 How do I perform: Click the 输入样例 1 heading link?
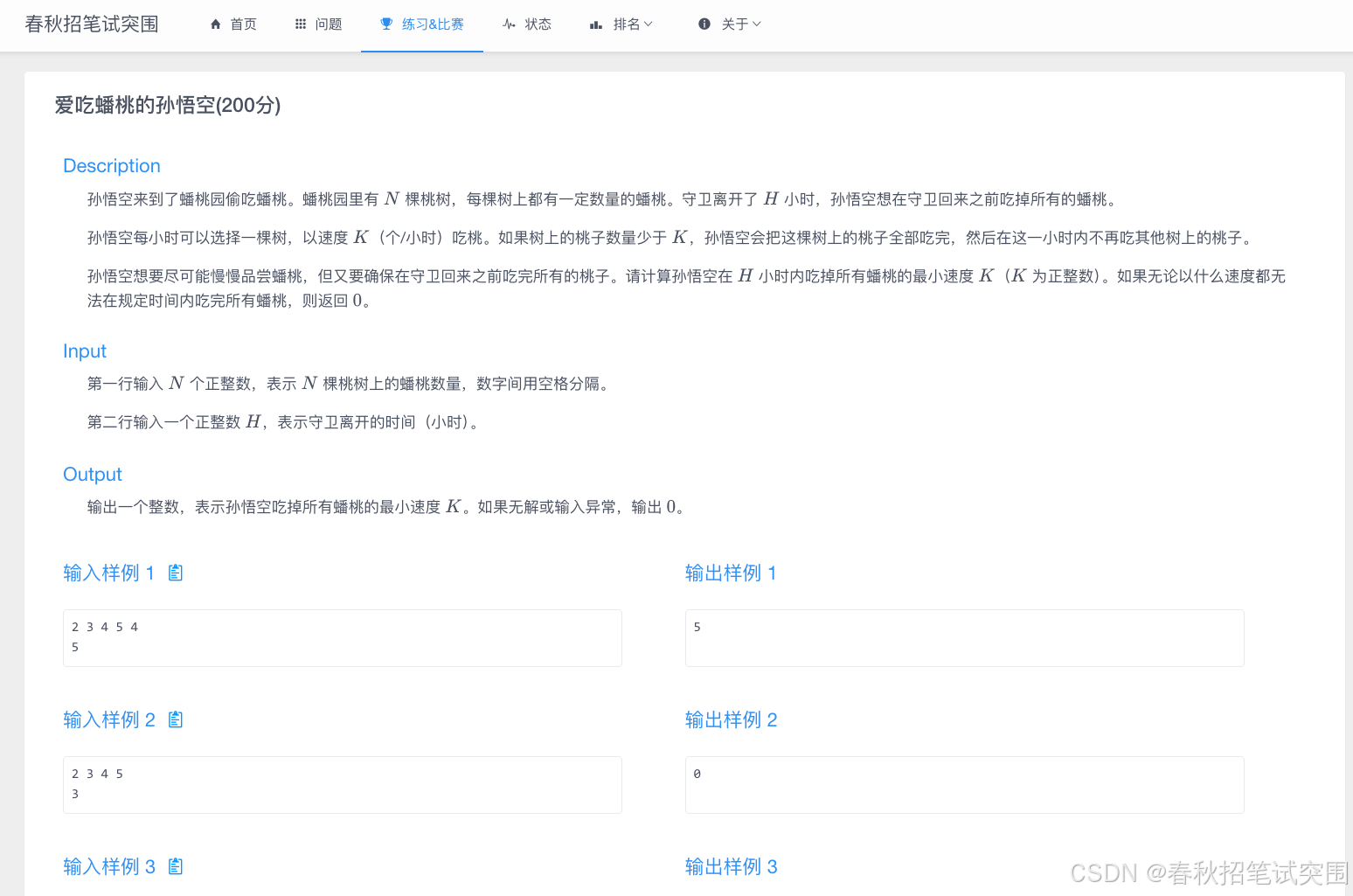click(108, 573)
